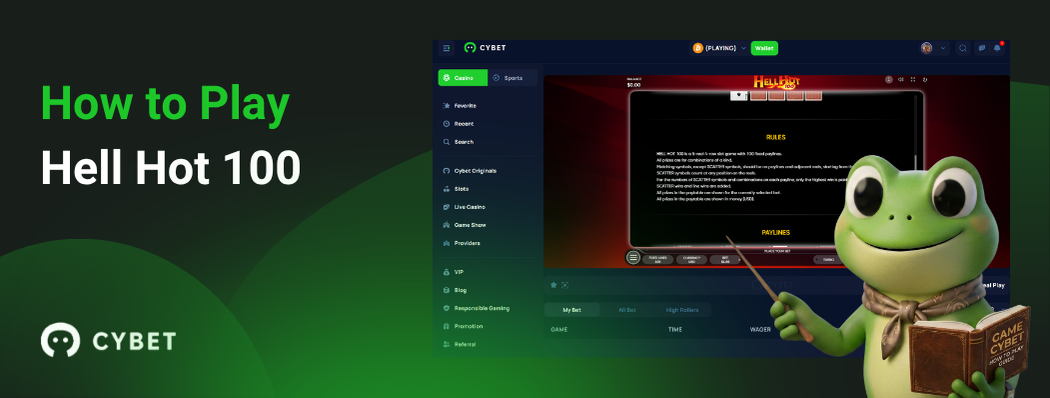Toggle theater mode icon below game
Screen dimensions: 1050x398
tap(565, 285)
